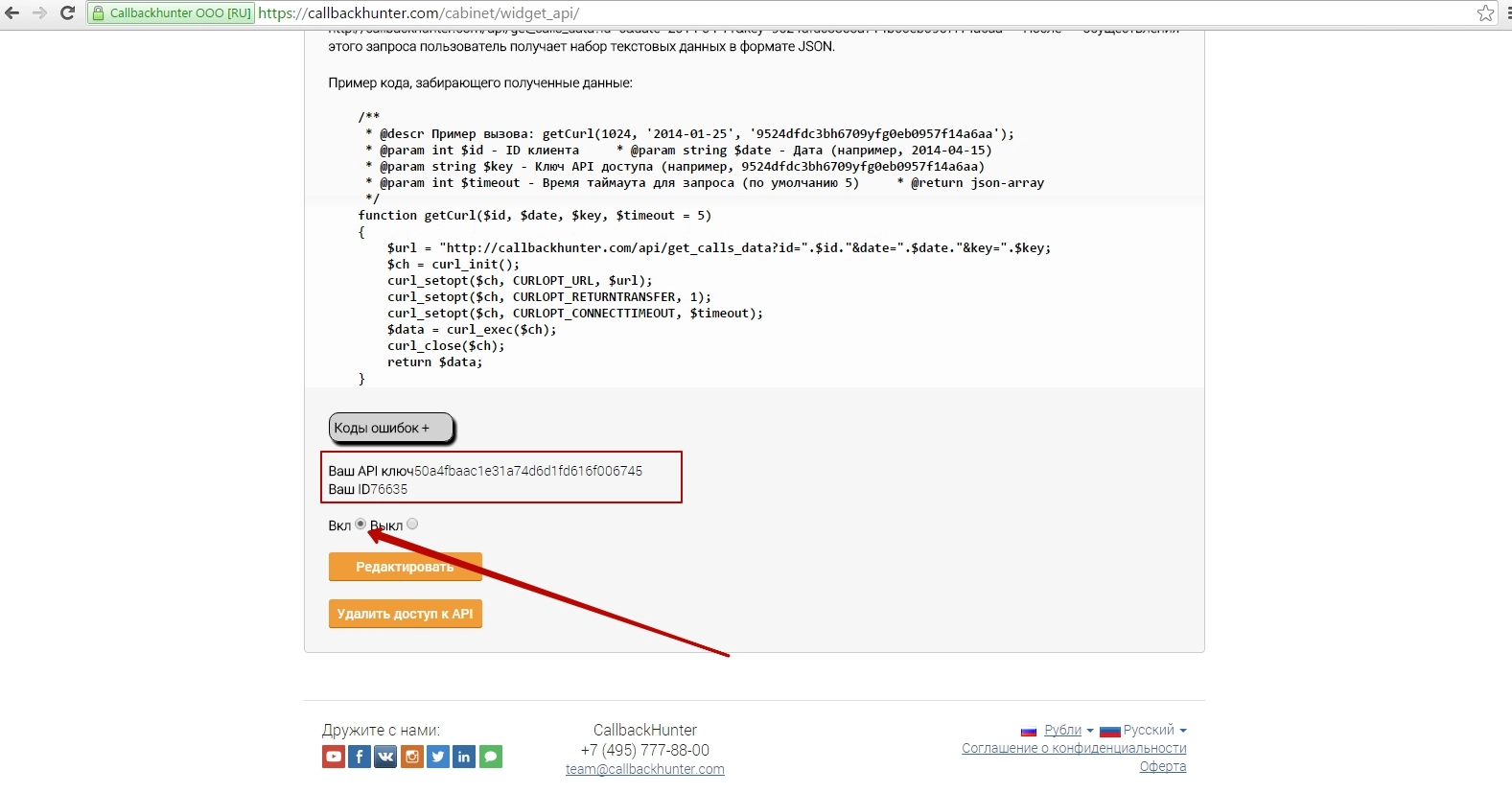The width and height of the screenshot is (1512, 793).
Task: Click the 'Дружите с нами:' text
Action: [x=382, y=730]
